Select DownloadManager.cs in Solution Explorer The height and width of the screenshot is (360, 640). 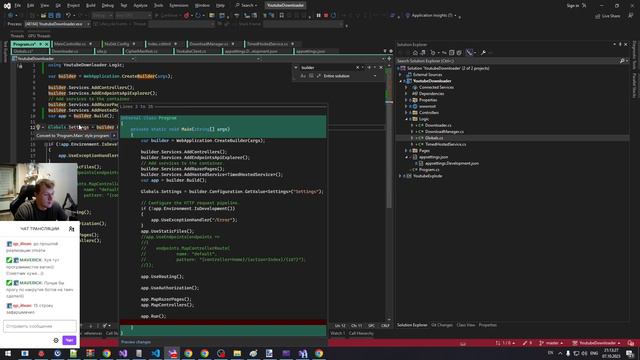pyautogui.click(x=444, y=132)
